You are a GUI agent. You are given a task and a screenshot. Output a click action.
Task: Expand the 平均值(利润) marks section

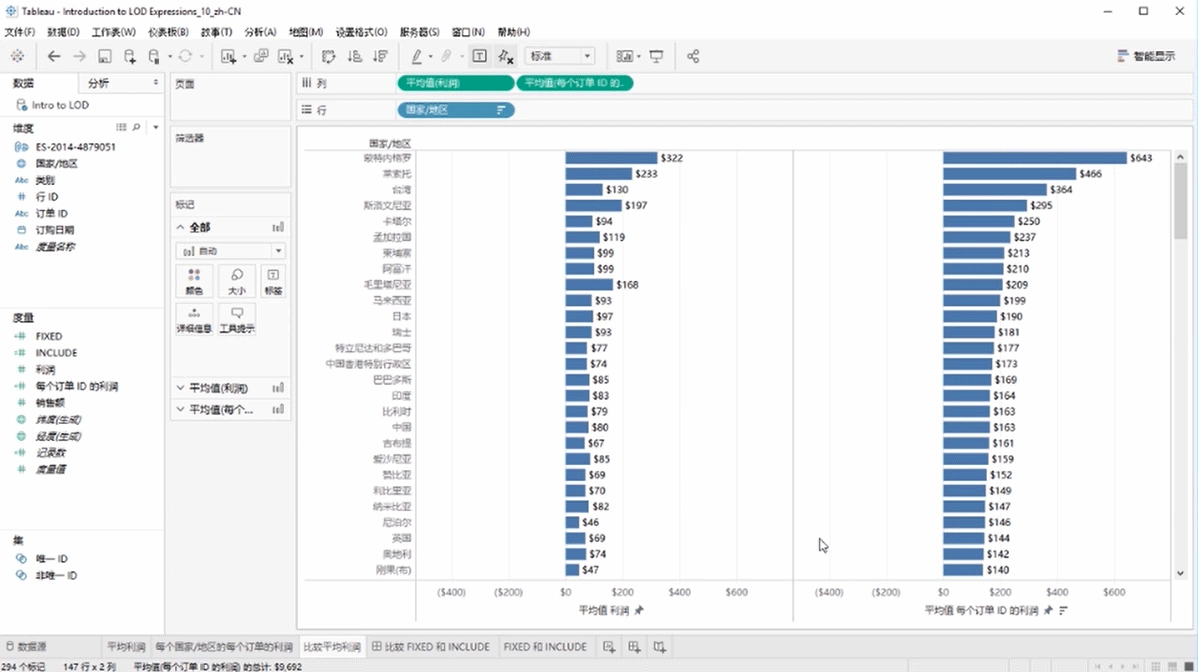[x=180, y=388]
